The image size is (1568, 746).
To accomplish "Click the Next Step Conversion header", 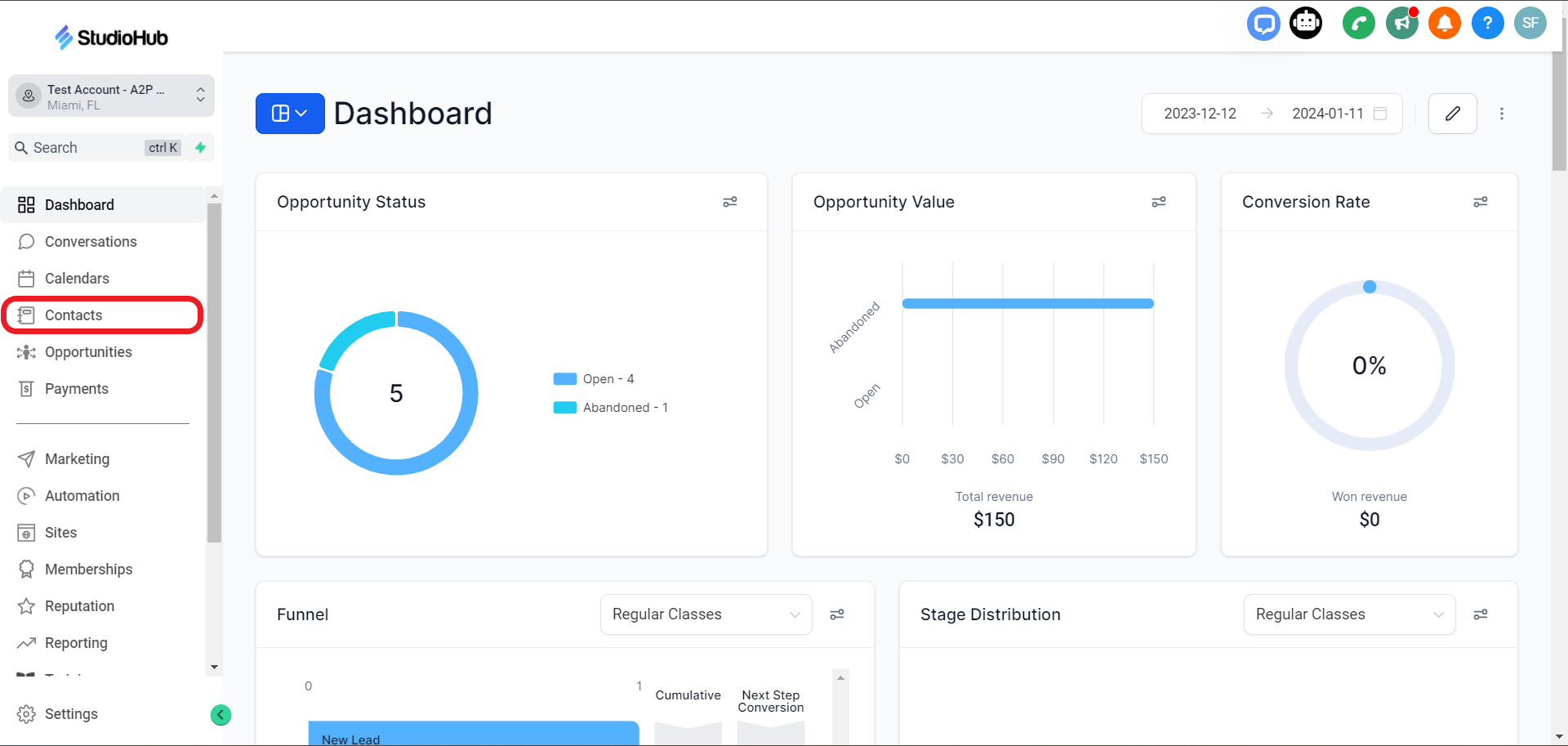I will (x=771, y=701).
